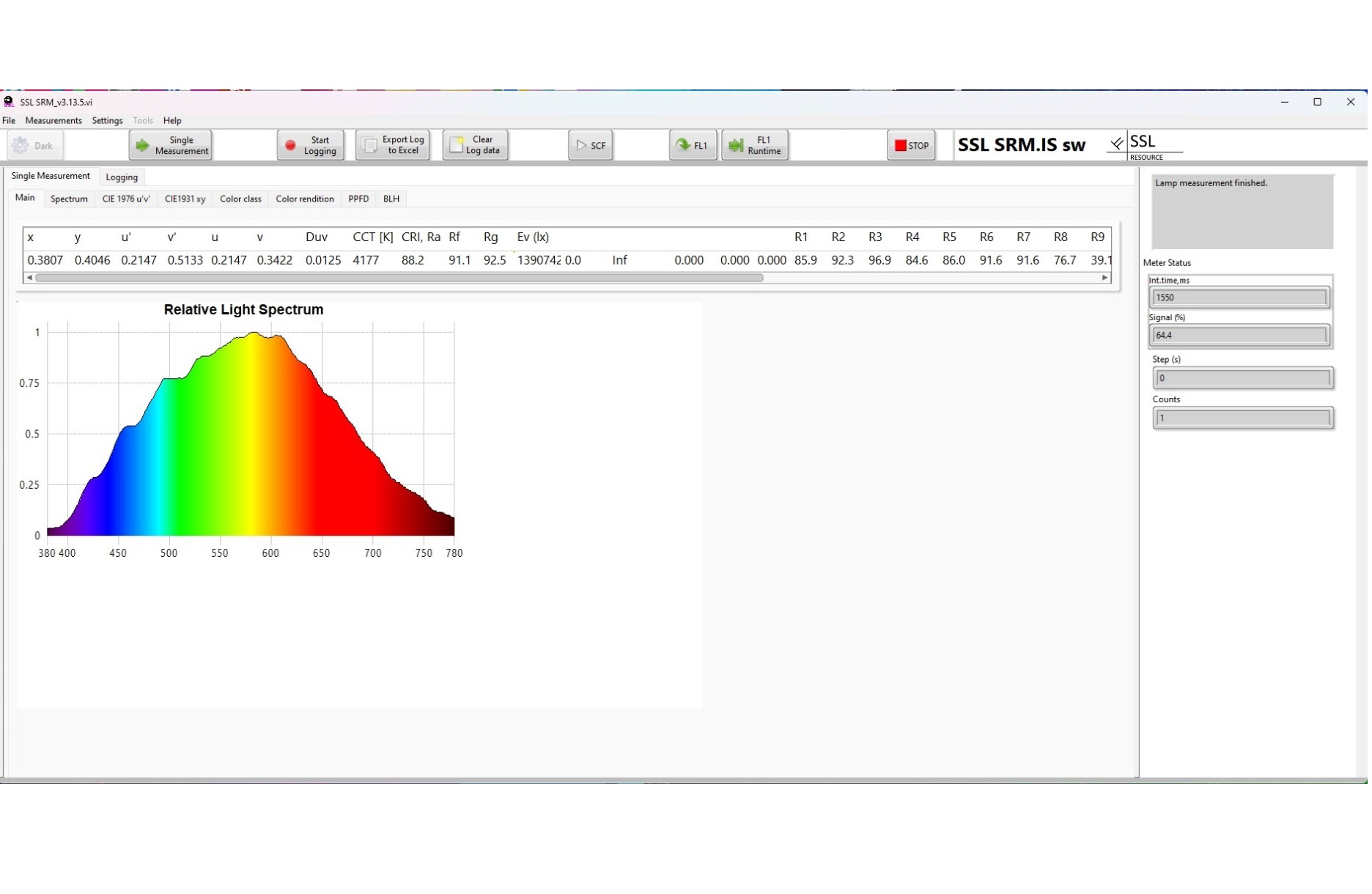Image resolution: width=1372 pixels, height=894 pixels.
Task: Click the FL1 toolbar button
Action: [x=693, y=146]
